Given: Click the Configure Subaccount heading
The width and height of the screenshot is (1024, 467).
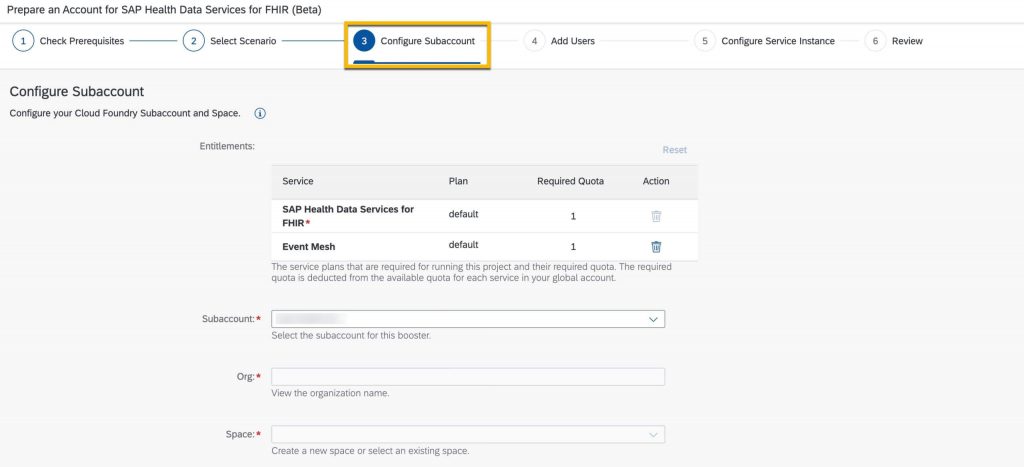Looking at the screenshot, I should 76,91.
